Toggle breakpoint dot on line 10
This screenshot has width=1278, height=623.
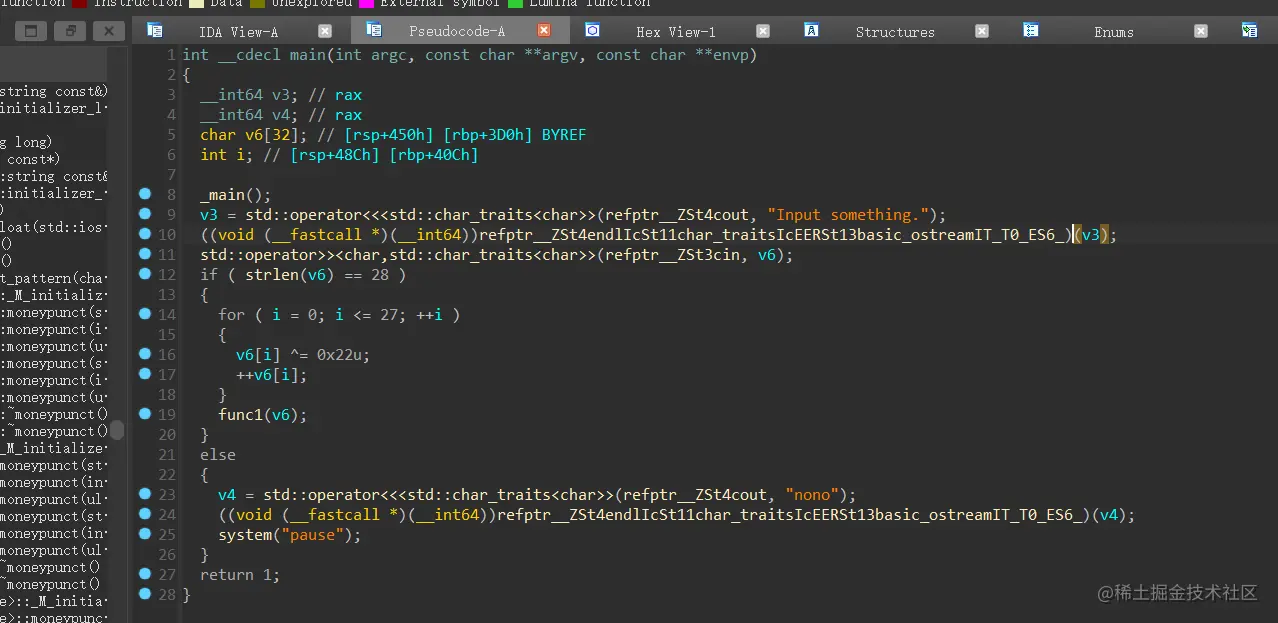pos(145,234)
